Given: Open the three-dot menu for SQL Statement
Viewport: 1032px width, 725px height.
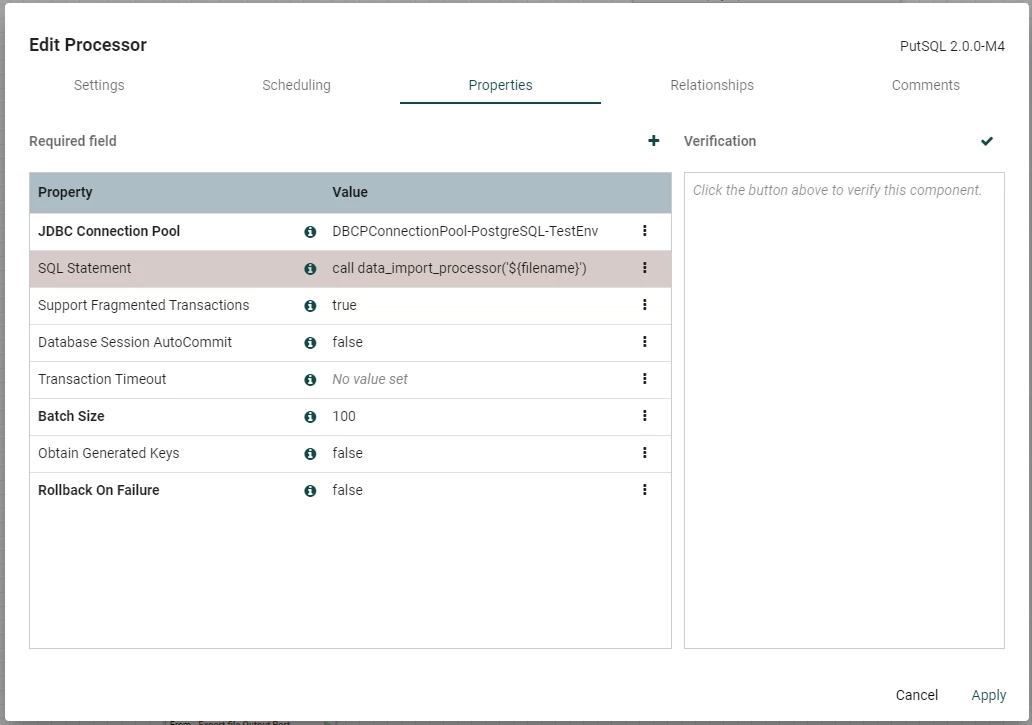Looking at the screenshot, I should [644, 268].
